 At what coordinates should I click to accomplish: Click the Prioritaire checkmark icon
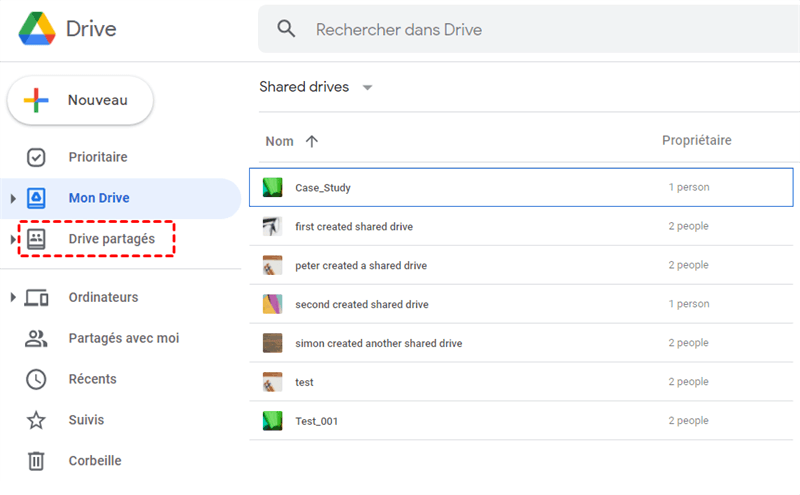[x=36, y=157]
